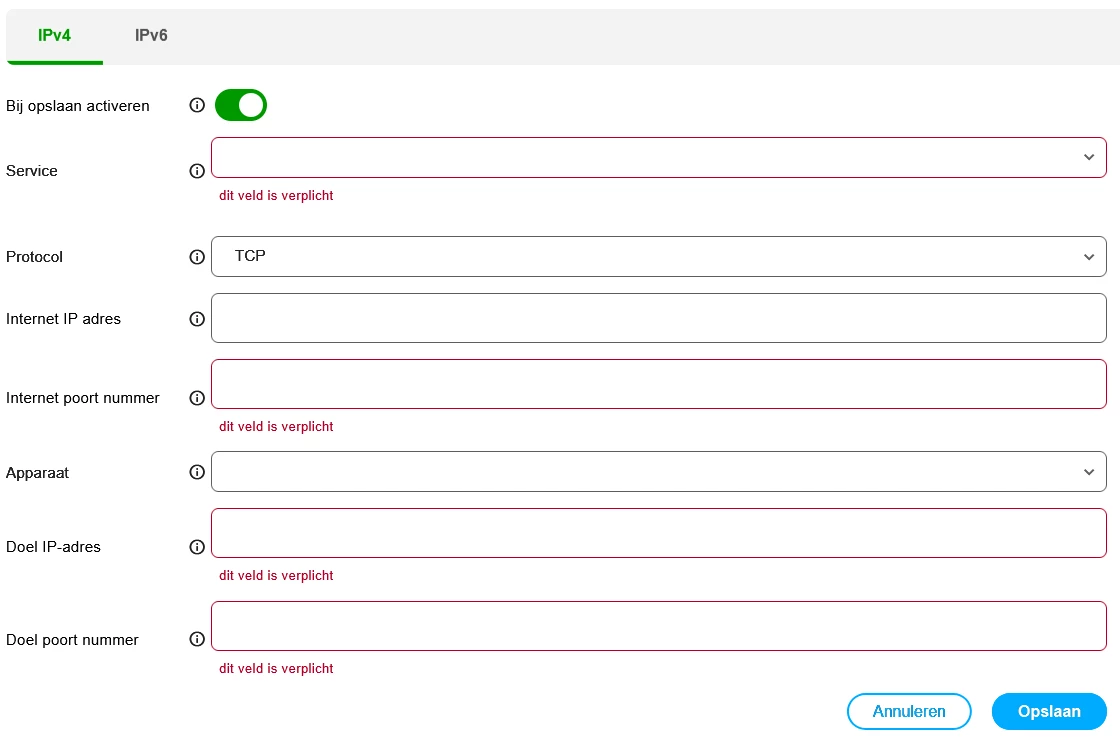Click into the Doel IP-adres field
1120x747 pixels.
(x=658, y=533)
